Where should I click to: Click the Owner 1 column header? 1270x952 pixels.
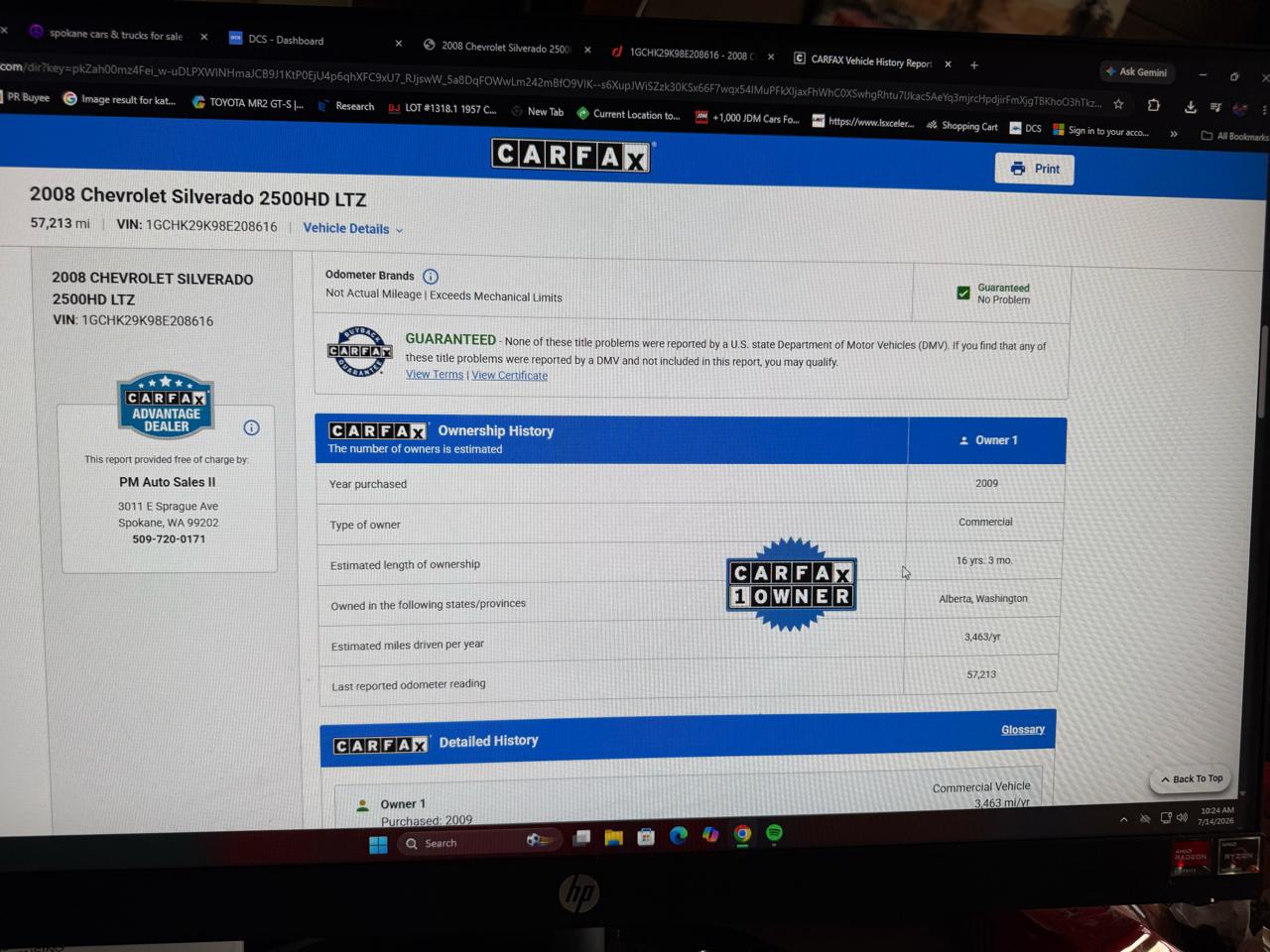987,440
